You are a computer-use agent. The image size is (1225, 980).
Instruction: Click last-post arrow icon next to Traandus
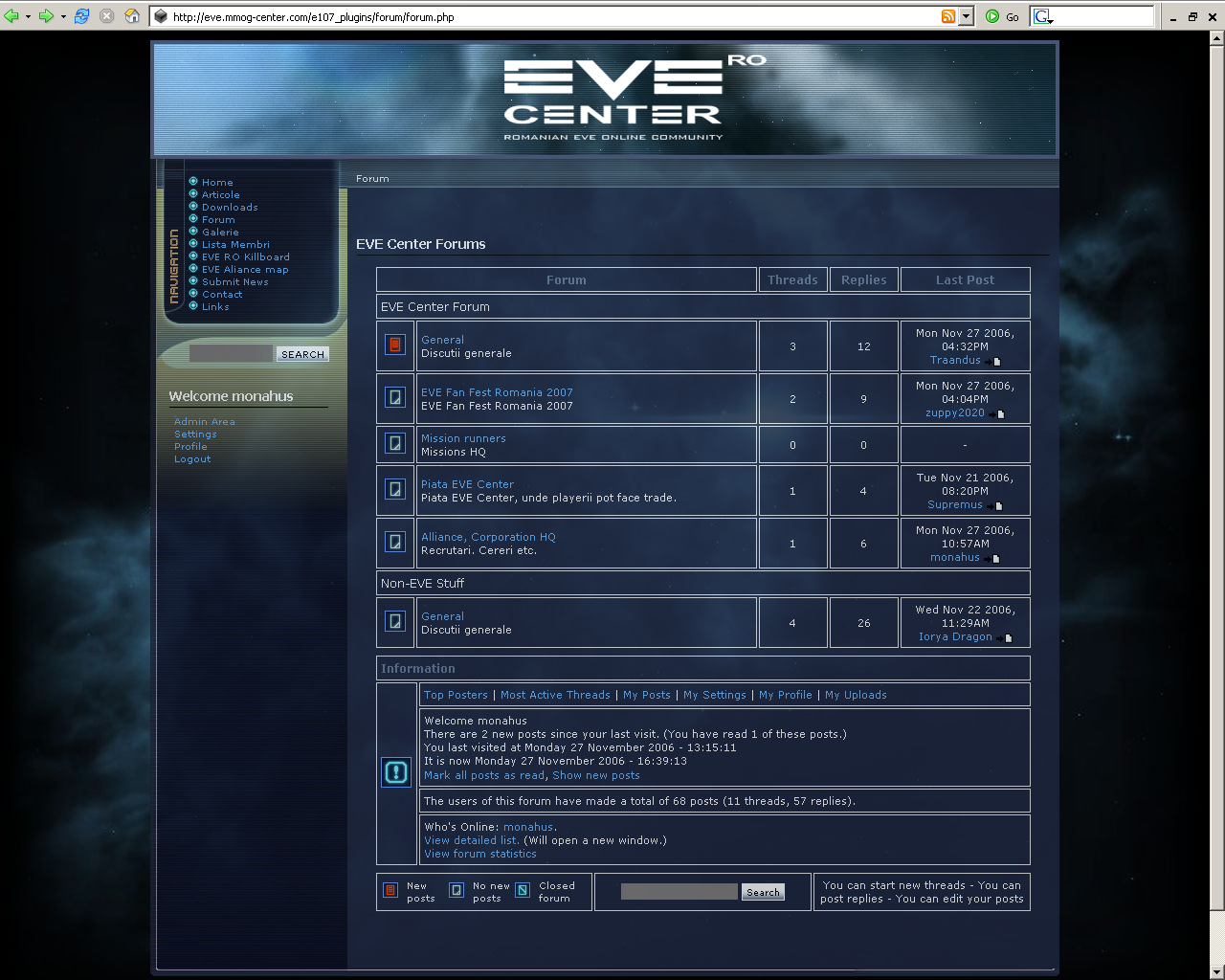(x=993, y=362)
